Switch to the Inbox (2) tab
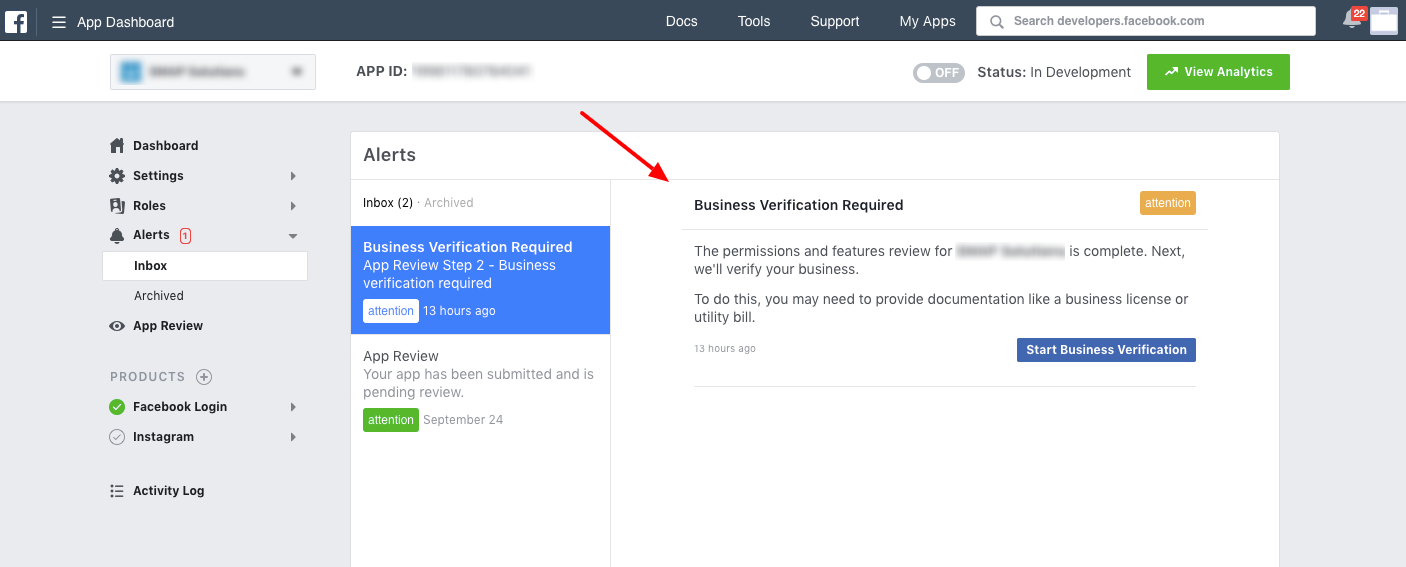Viewport: 1406px width, 567px height. (388, 203)
